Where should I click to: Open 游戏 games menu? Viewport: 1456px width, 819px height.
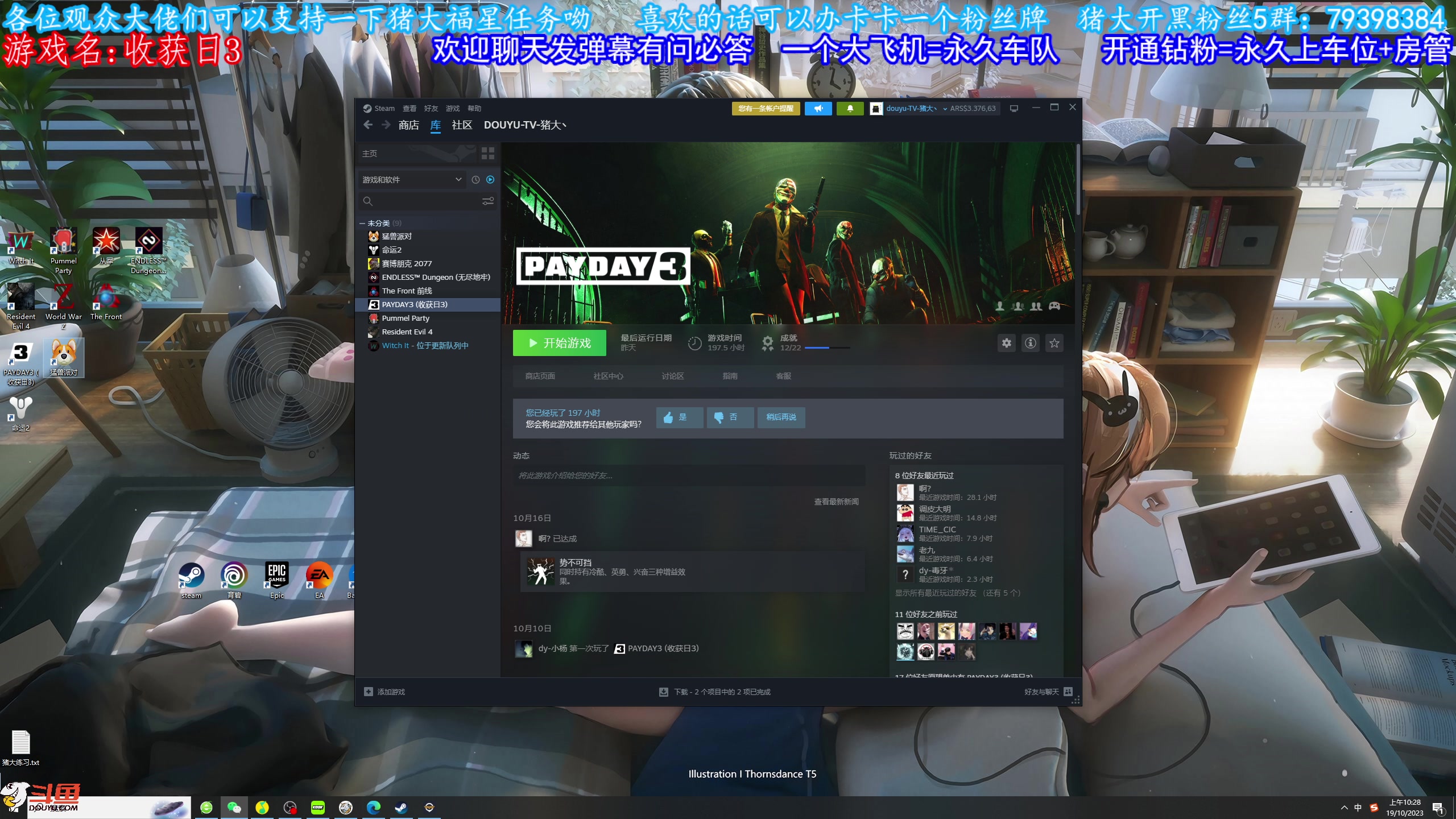click(x=453, y=108)
